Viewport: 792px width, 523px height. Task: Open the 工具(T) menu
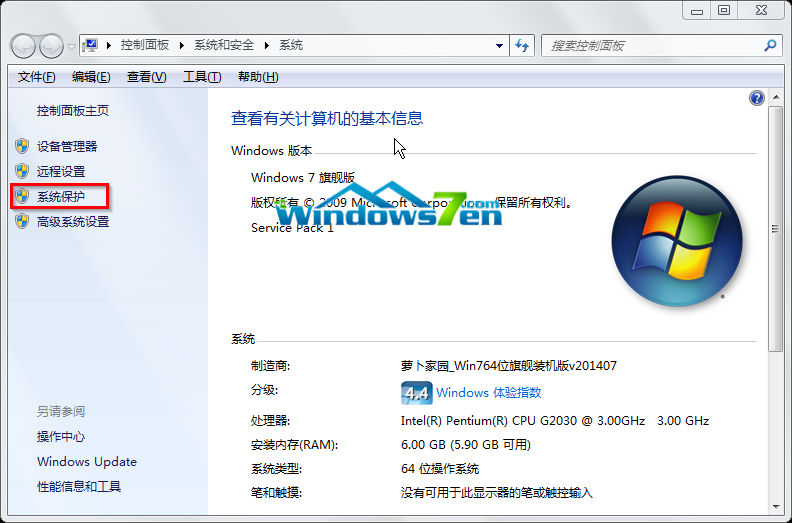click(201, 77)
